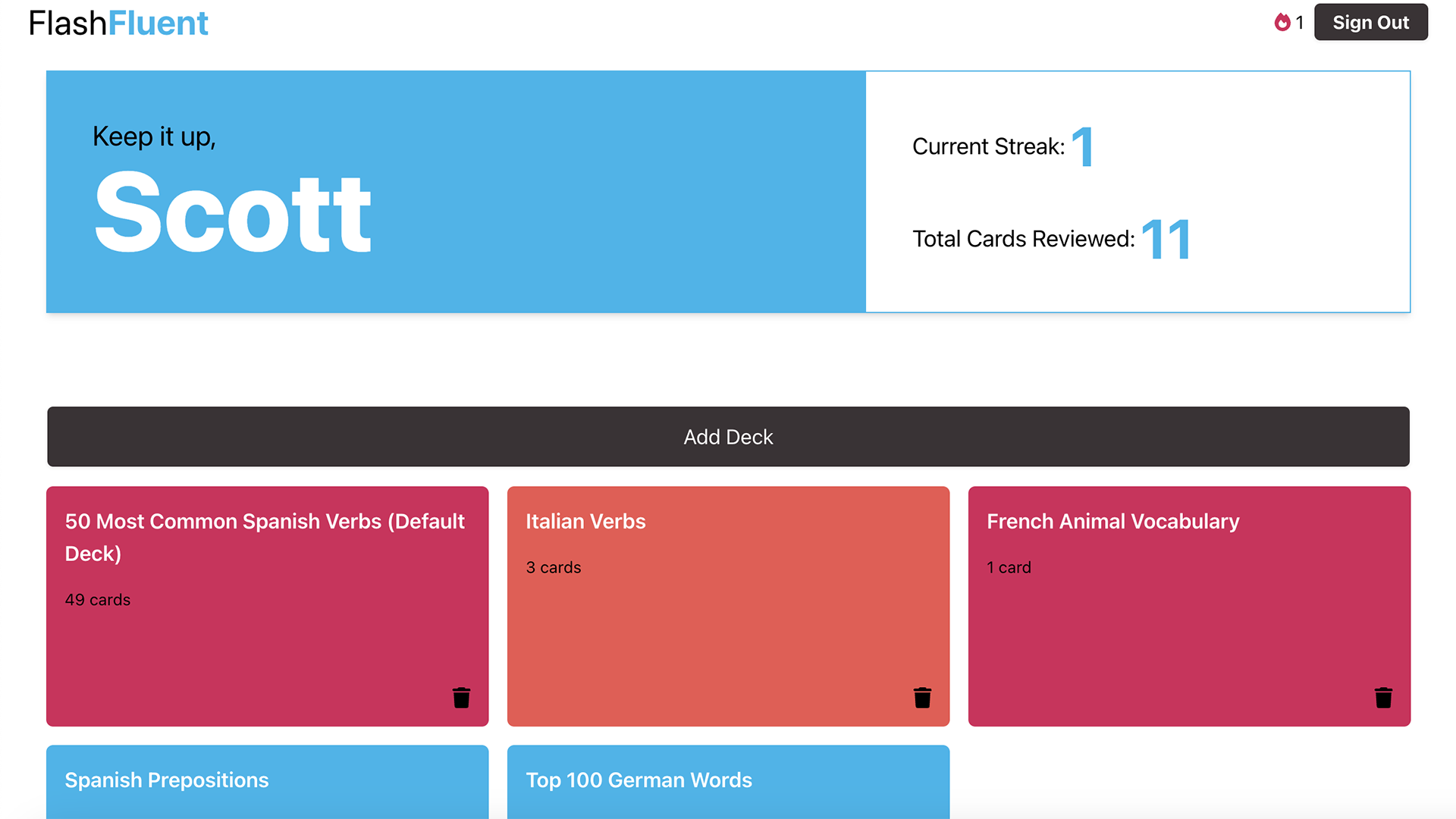Open the Spanish Prepositions deck
This screenshot has height=819, width=1456.
(267, 781)
